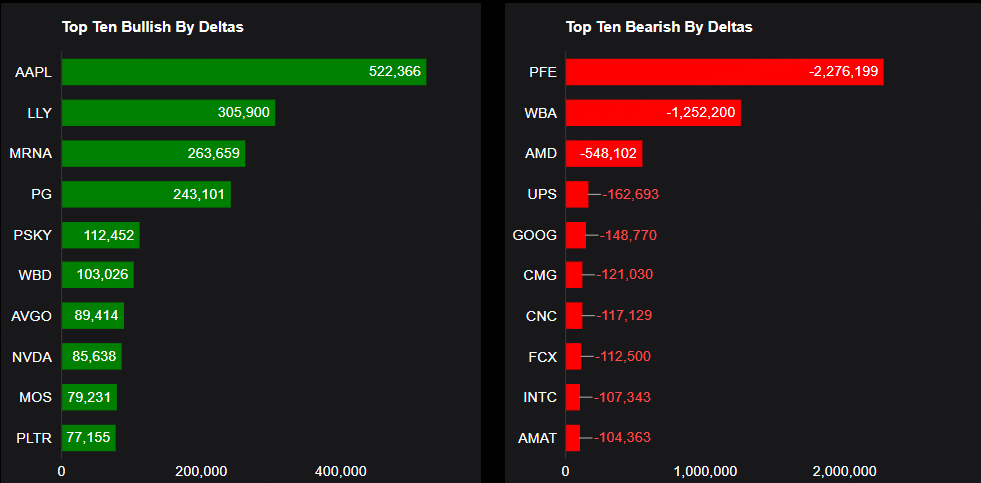Click the Top Ten Bearish By Deltas title
This screenshot has height=483, width=981.
(659, 27)
